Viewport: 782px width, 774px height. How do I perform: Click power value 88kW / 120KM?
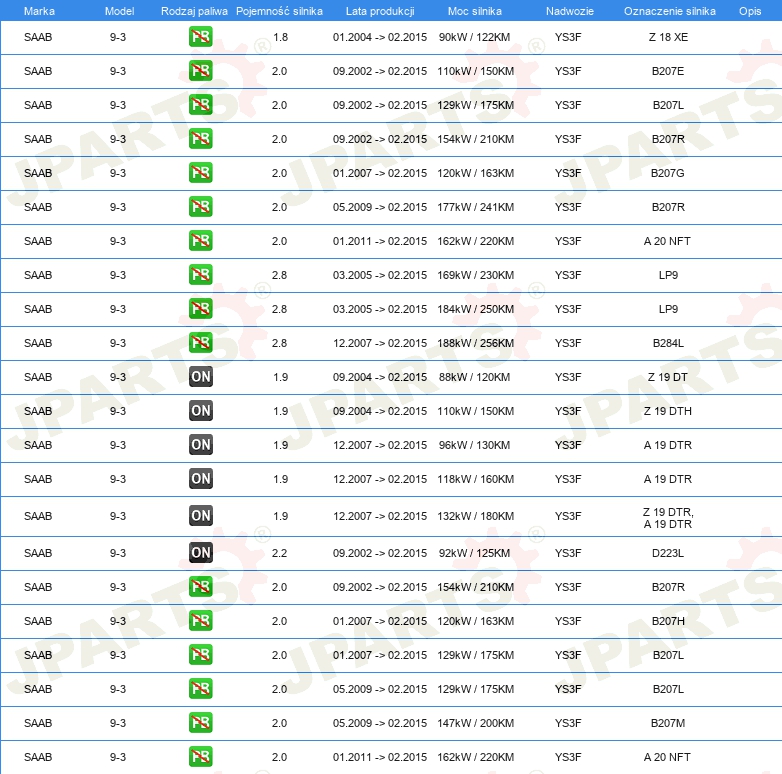click(x=474, y=377)
